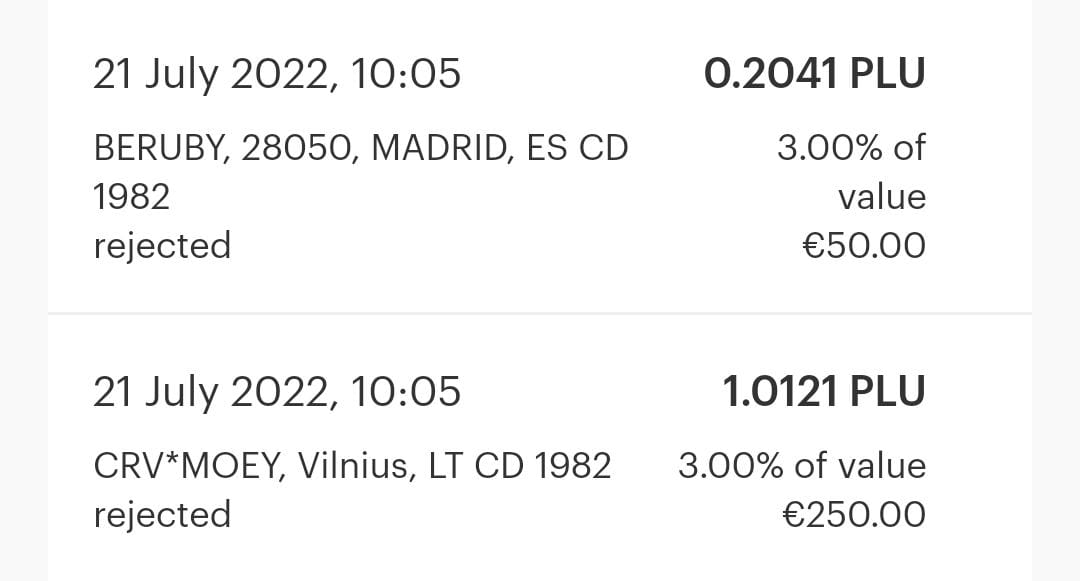Click the PLU unit beside 1.0121
The height and width of the screenshot is (581, 1080).
tap(886, 391)
